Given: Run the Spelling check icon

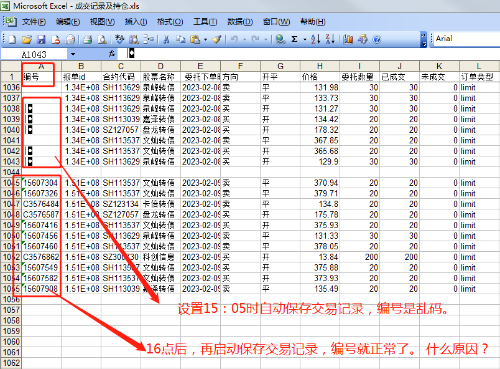Looking at the screenshot, I should pos(119,39).
